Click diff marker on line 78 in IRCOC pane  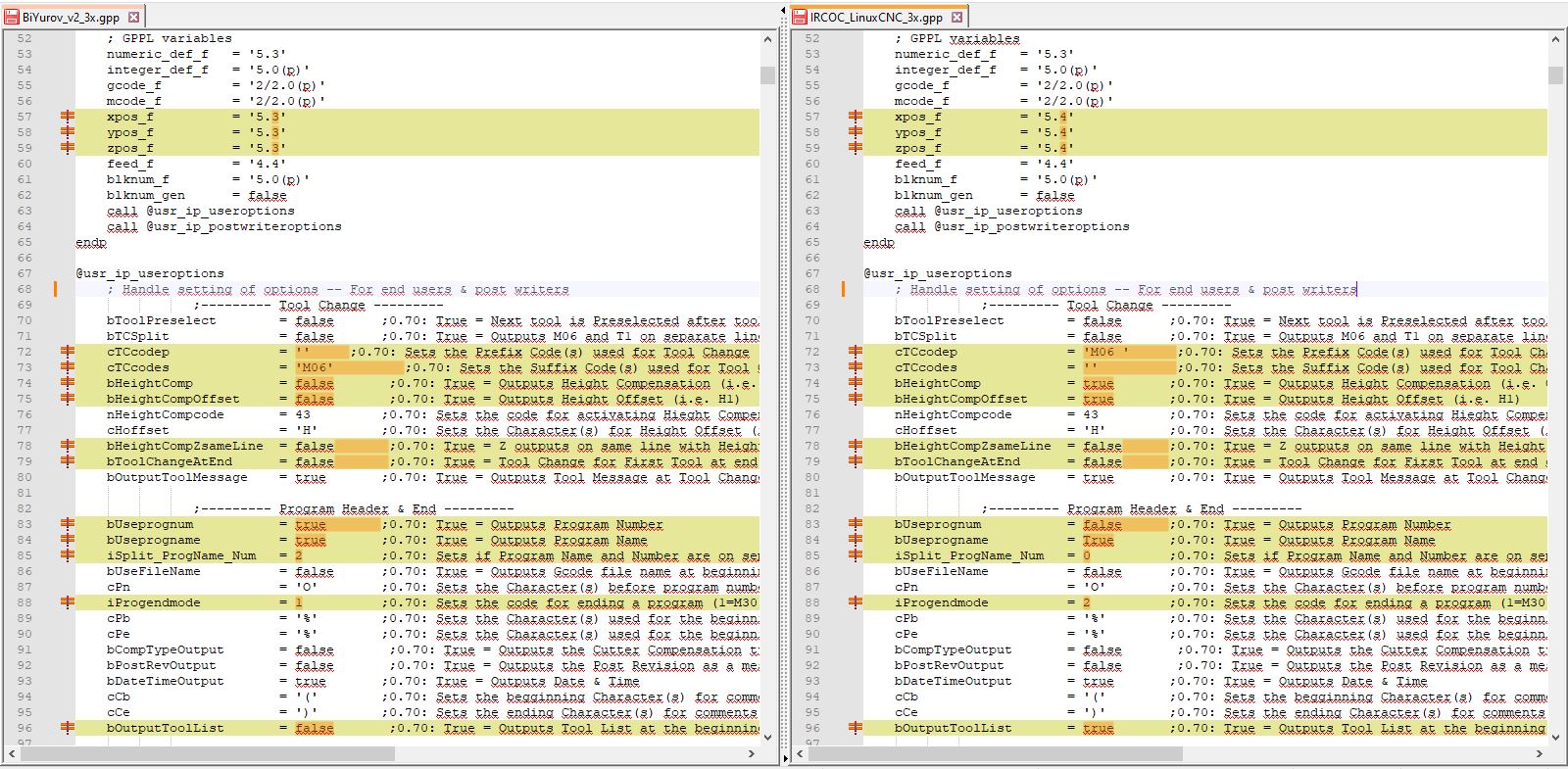(x=856, y=446)
